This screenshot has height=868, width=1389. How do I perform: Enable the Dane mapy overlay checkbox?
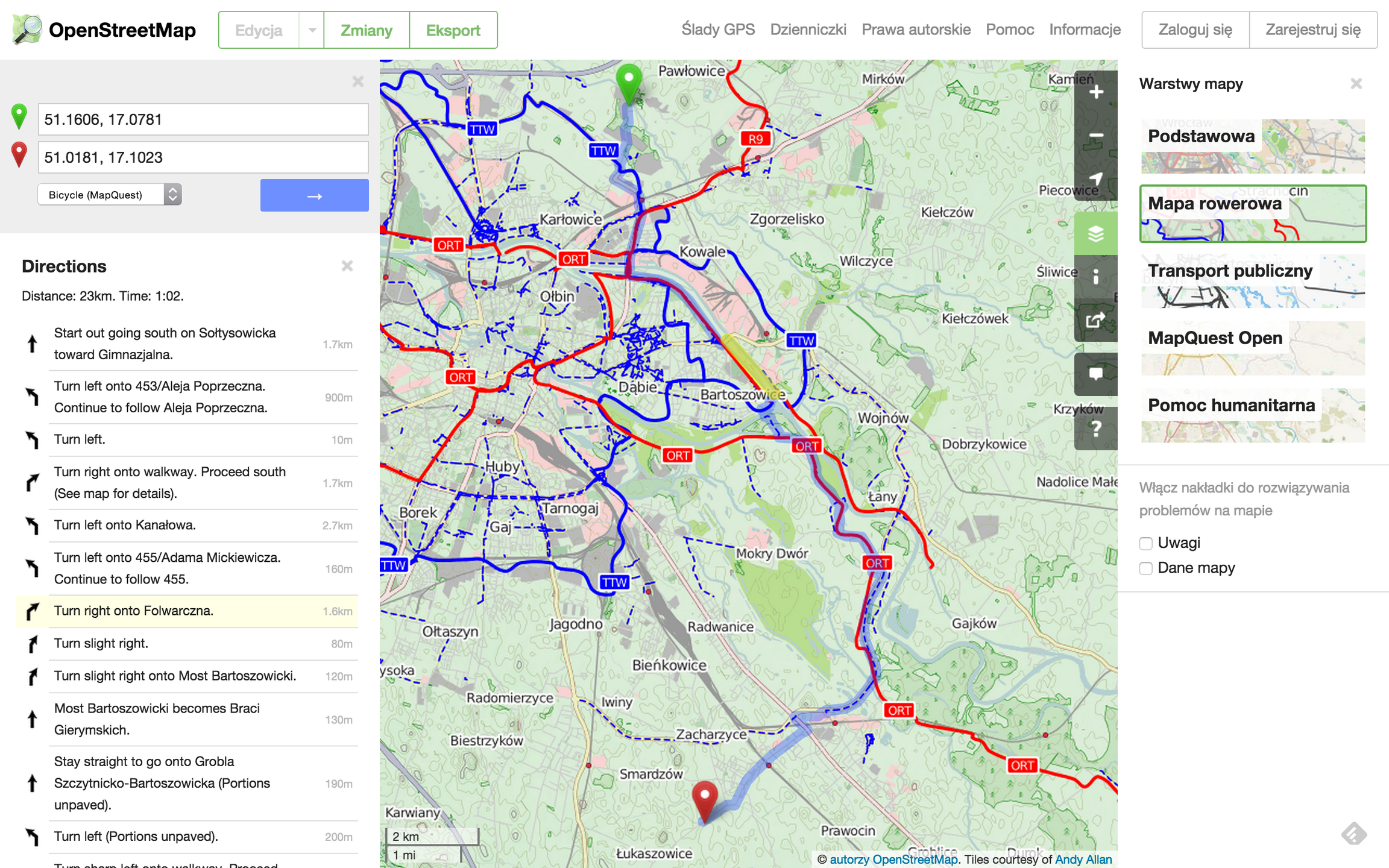click(x=1146, y=568)
